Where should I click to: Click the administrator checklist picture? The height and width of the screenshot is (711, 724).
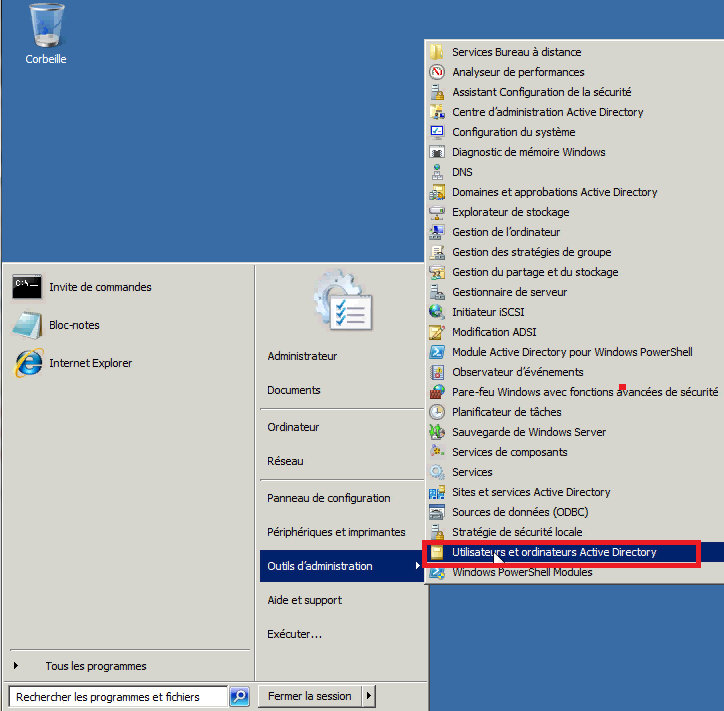(x=343, y=301)
